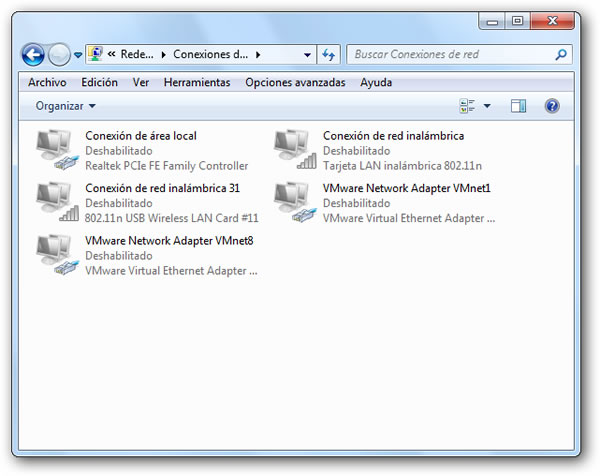
Task: Click "Realtek PCIe FE Family Controller" text
Action: pyautogui.click(x=166, y=166)
